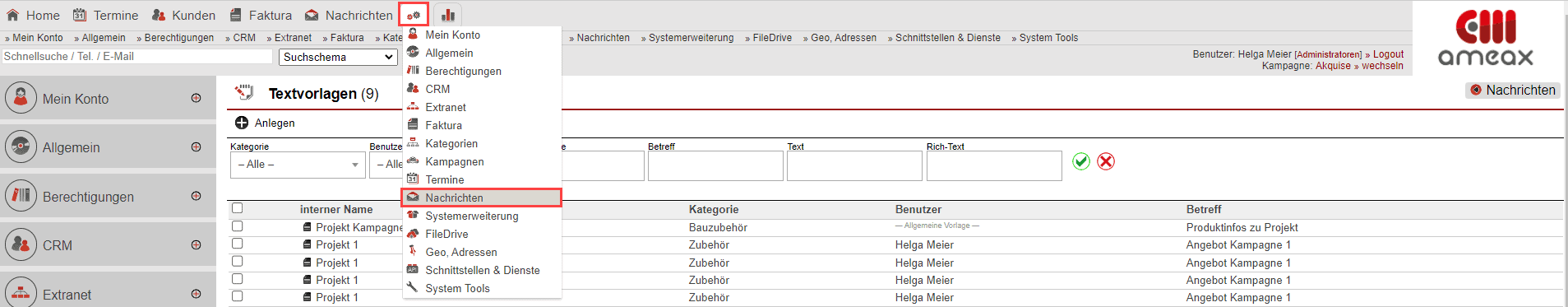The width and height of the screenshot is (1568, 307).
Task: Click the wechseln link beside Kampagne
Action: [x=1382, y=66]
